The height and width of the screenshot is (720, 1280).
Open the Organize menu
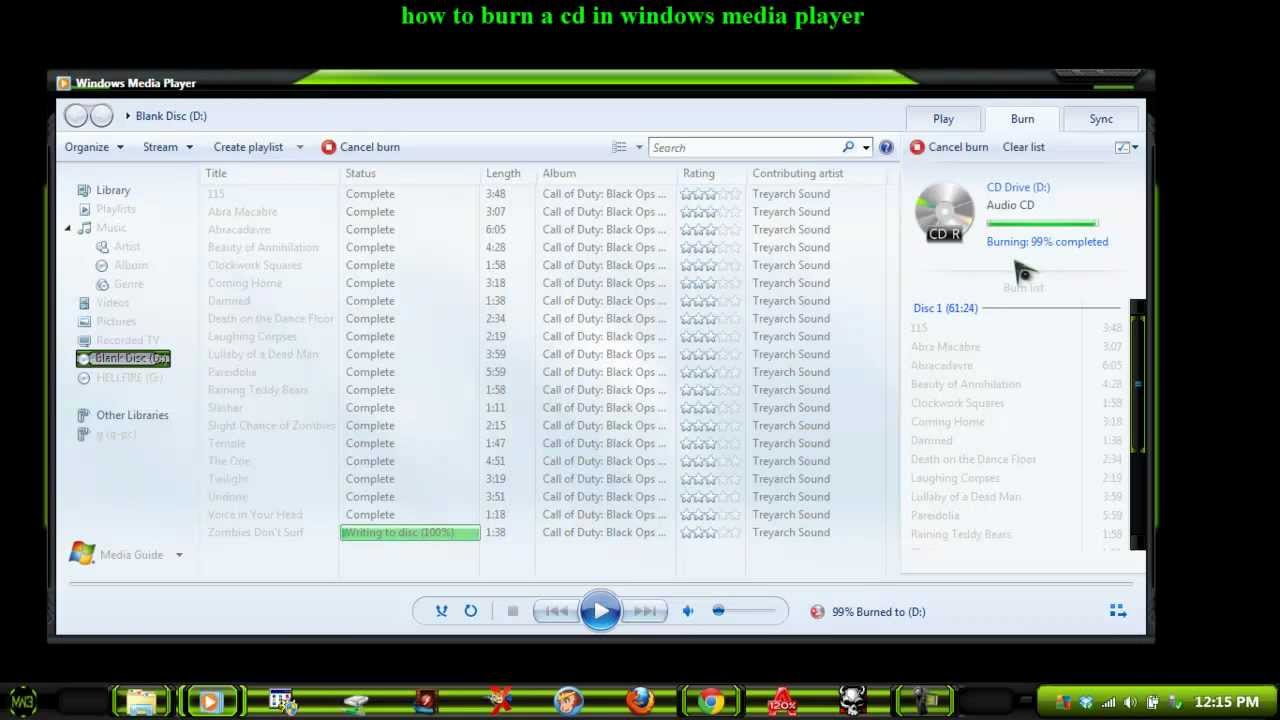94,147
